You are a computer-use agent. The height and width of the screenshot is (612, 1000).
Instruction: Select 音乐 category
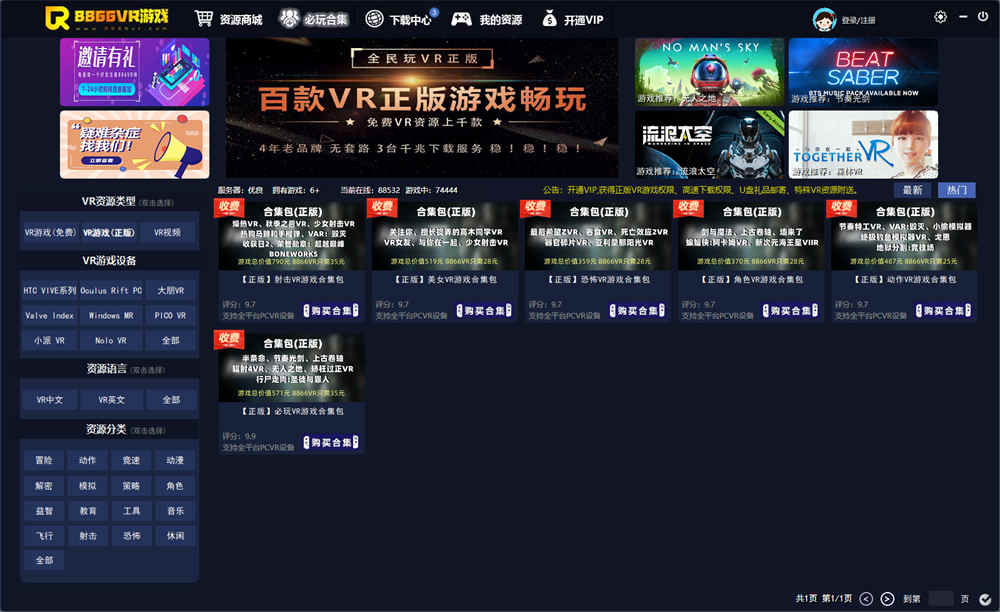[175, 511]
